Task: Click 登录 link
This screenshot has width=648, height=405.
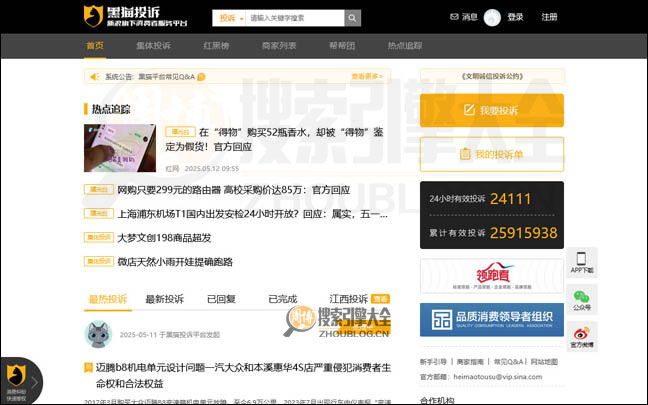Action: [x=515, y=17]
